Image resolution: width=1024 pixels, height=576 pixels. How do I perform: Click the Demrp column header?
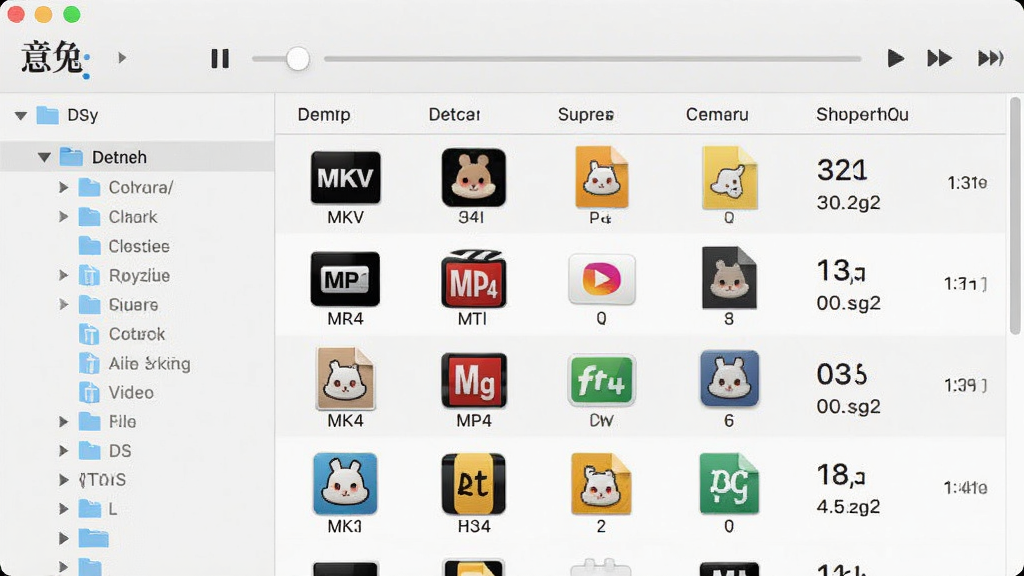[x=324, y=115]
